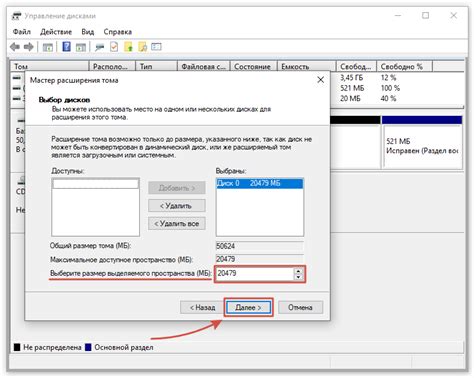Click the 100 % free cell
This screenshot has width=474, height=378.
point(390,88)
